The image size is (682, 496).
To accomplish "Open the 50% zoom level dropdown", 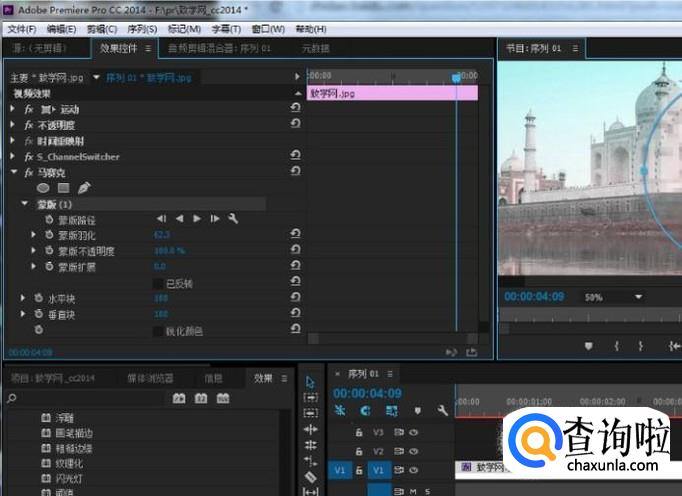I will click(638, 297).
